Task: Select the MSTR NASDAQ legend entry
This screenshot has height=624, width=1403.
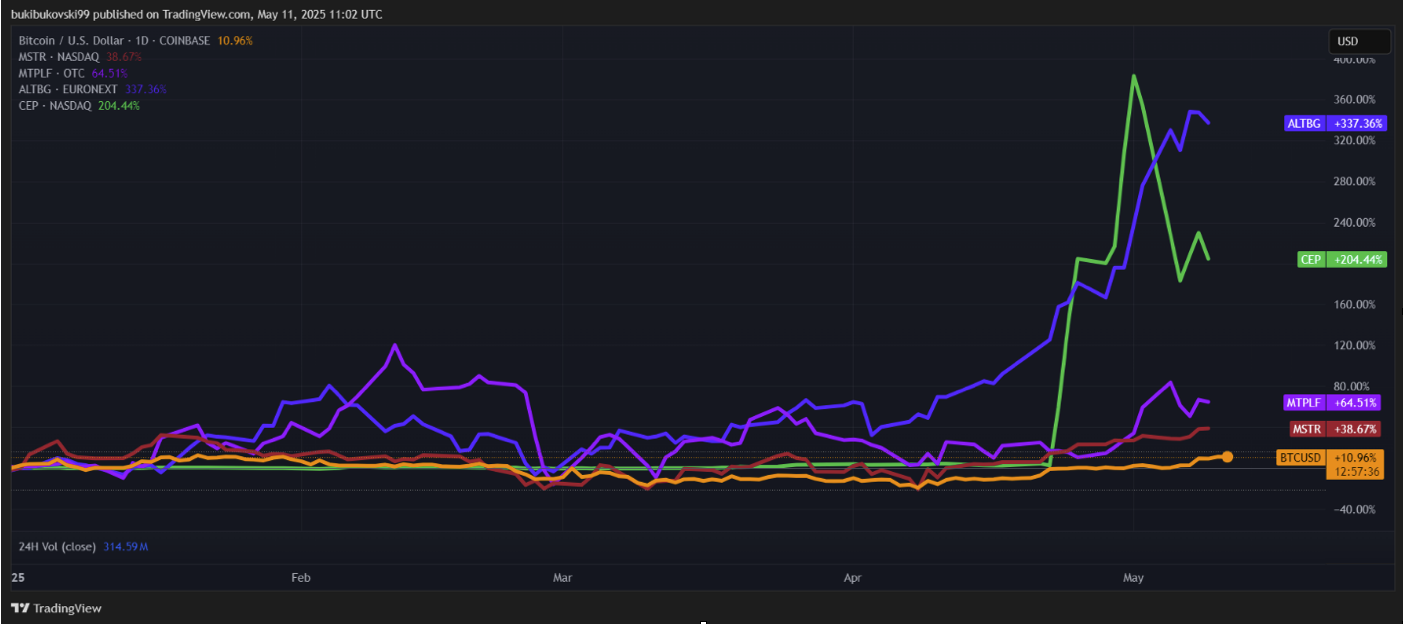Action: click(x=59, y=57)
